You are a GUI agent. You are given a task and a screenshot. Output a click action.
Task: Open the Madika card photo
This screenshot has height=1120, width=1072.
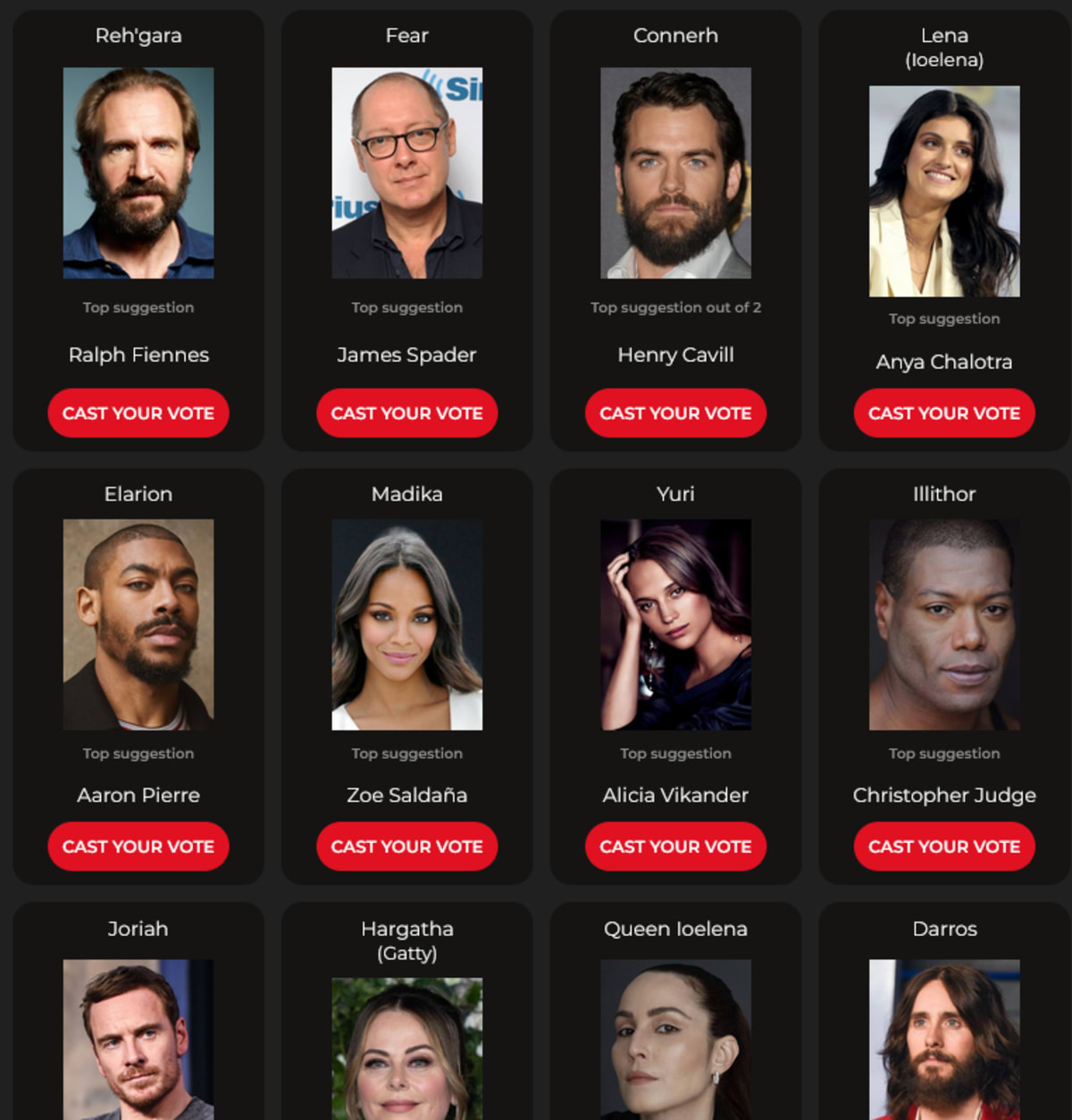(407, 625)
